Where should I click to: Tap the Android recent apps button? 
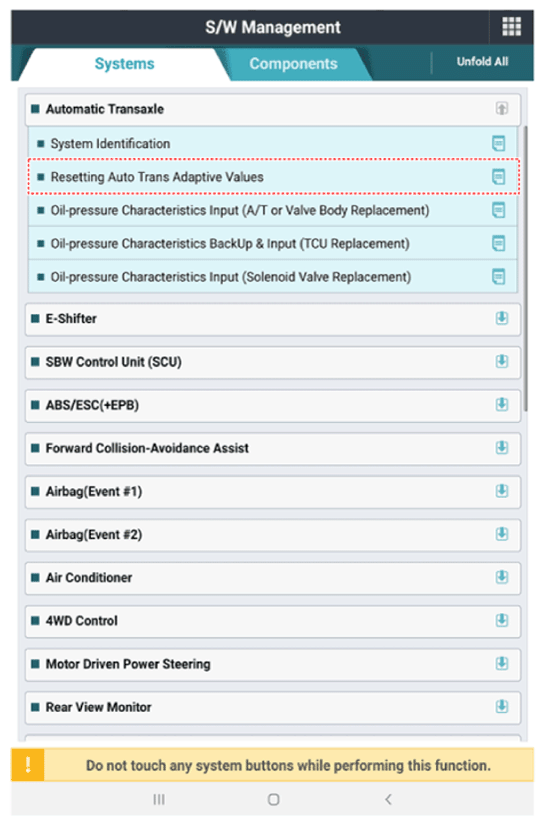pyautogui.click(x=159, y=799)
